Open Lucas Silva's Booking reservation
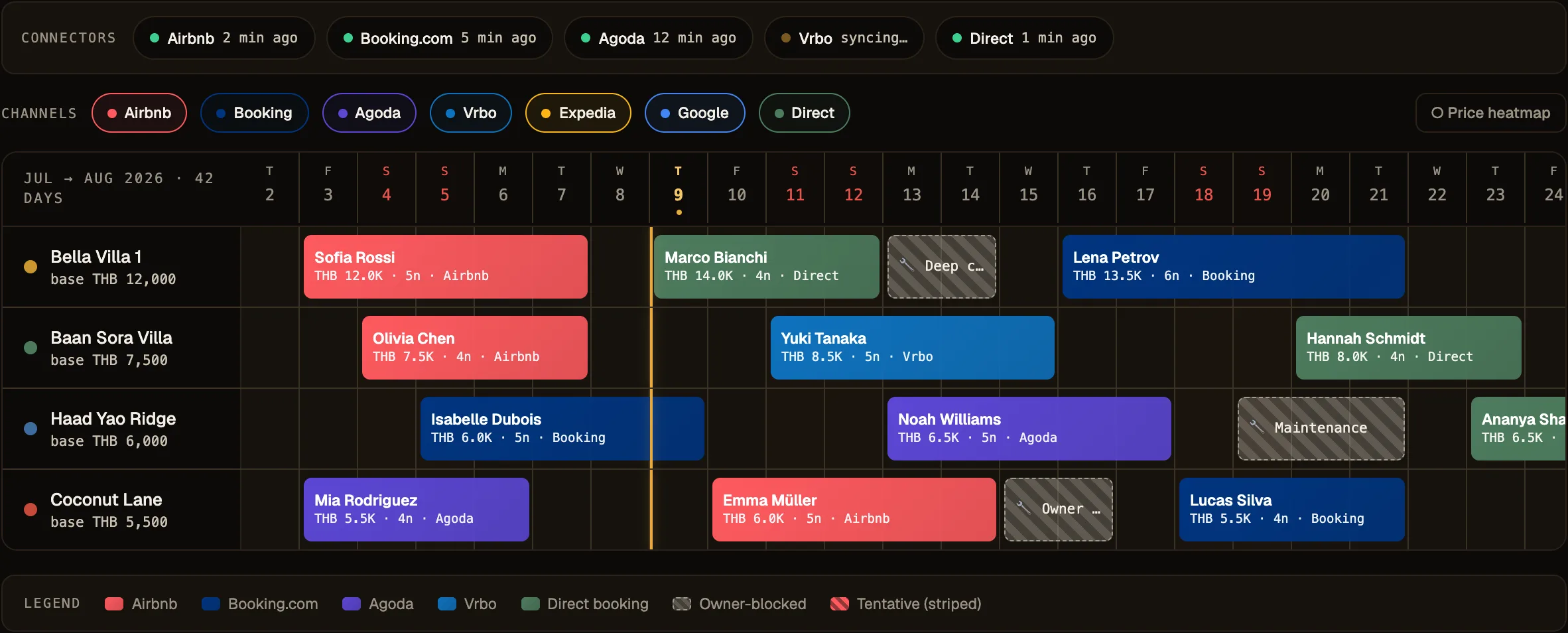 [1292, 510]
